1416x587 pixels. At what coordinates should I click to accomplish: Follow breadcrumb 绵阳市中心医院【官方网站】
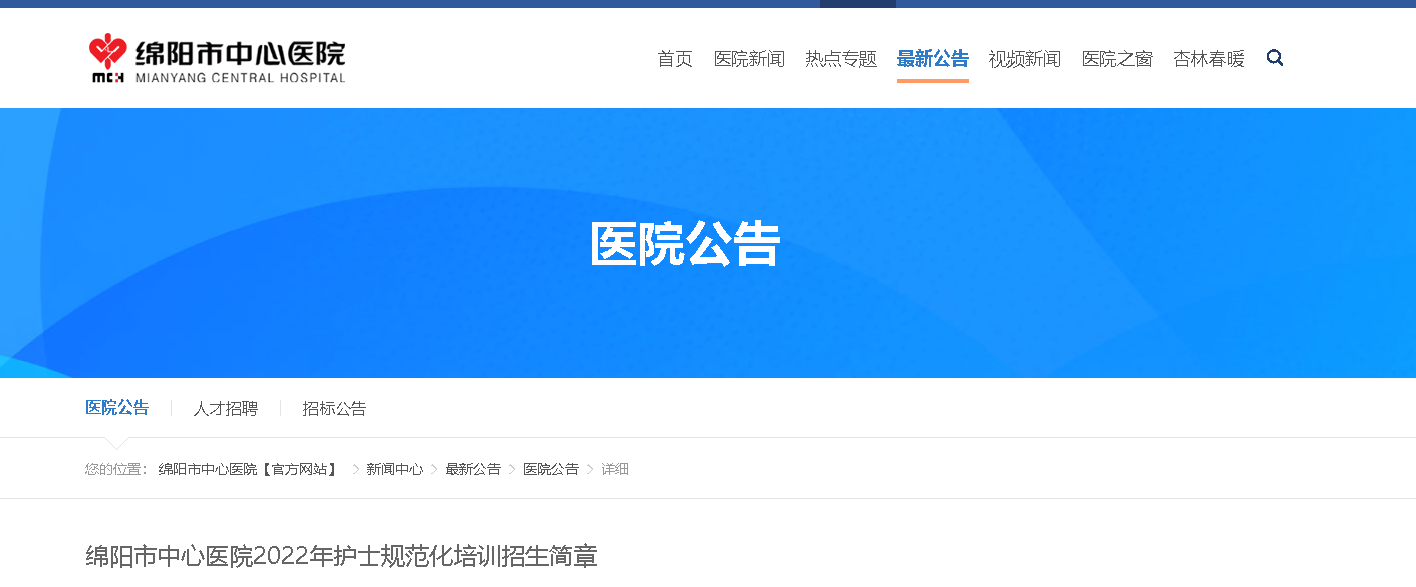pos(248,469)
